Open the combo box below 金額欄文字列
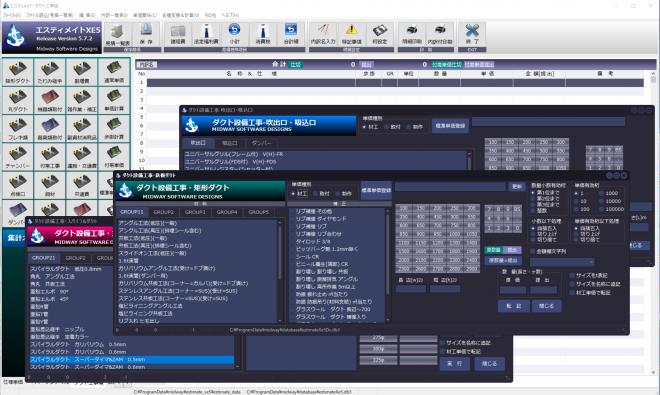This screenshot has width=660, height=395. pyautogui.click(x=562, y=262)
